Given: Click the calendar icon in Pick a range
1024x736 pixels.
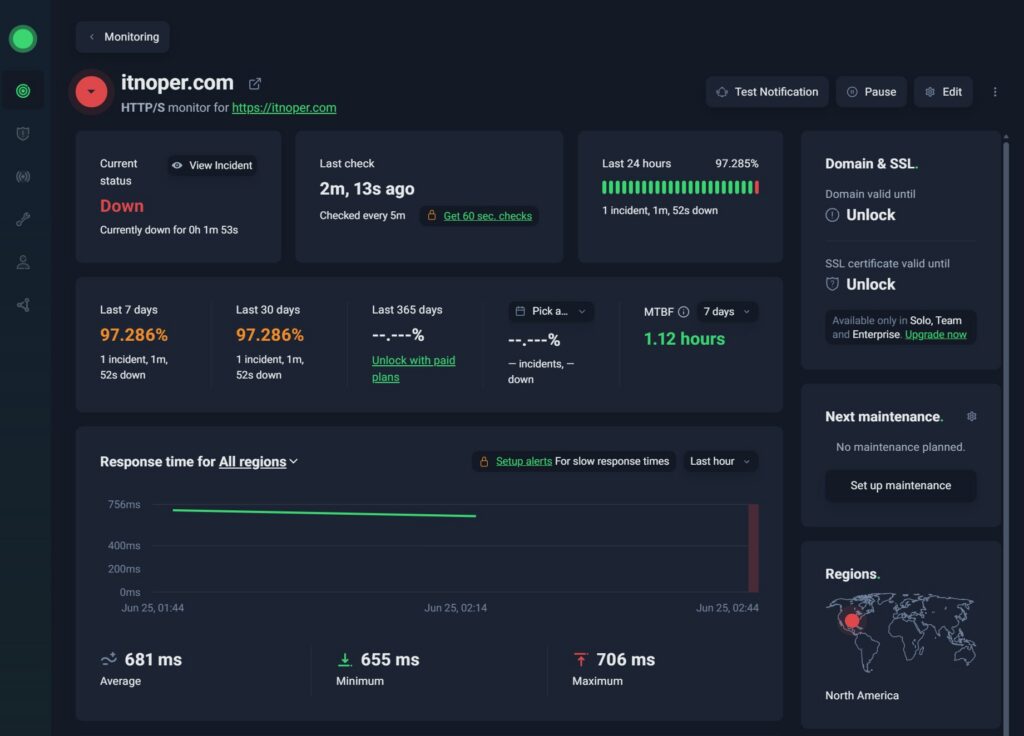Looking at the screenshot, I should (x=520, y=311).
